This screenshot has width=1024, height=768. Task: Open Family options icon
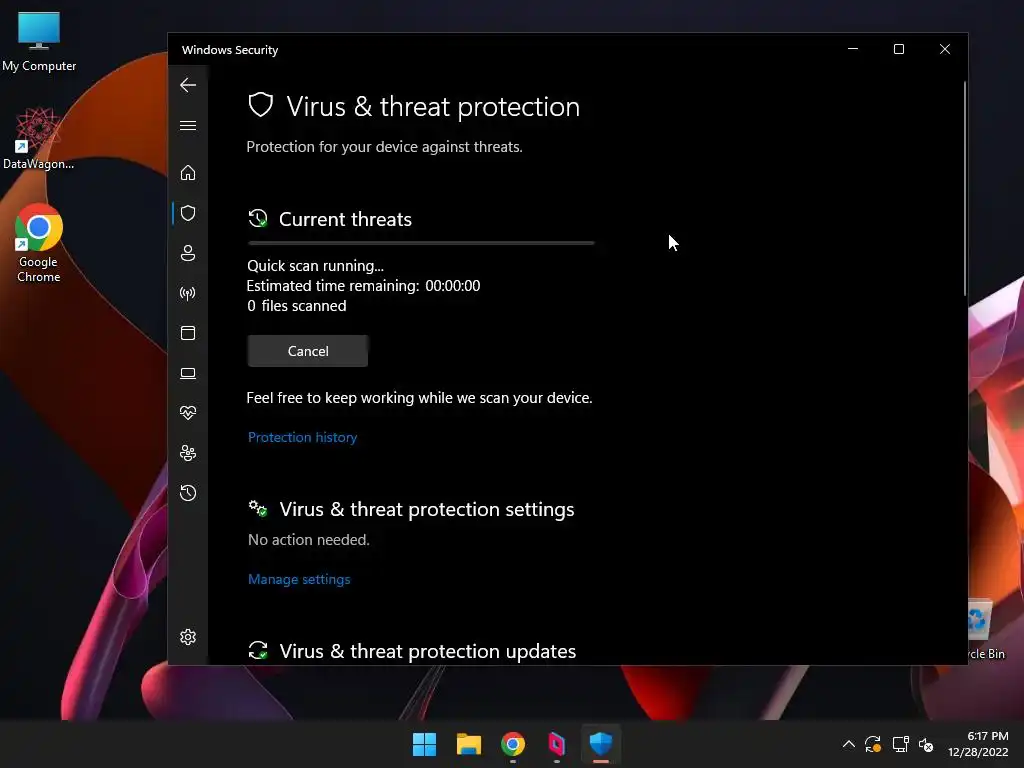(x=188, y=453)
